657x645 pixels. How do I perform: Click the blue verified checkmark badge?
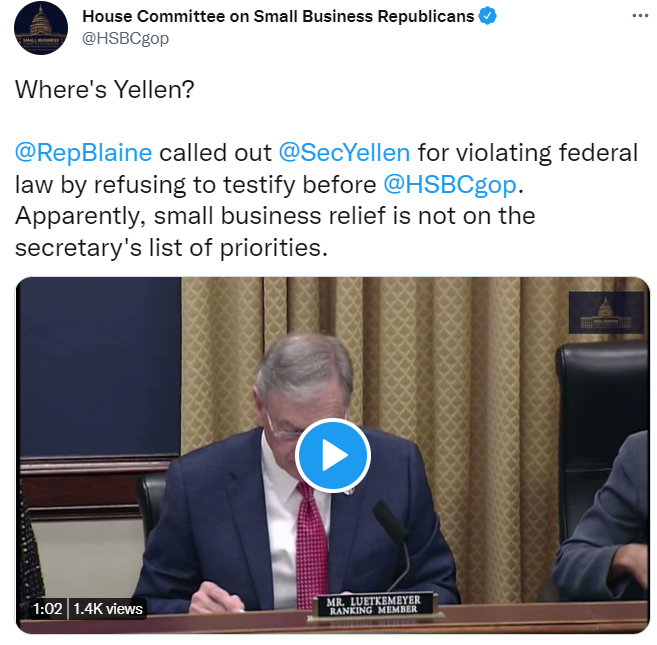coord(489,17)
